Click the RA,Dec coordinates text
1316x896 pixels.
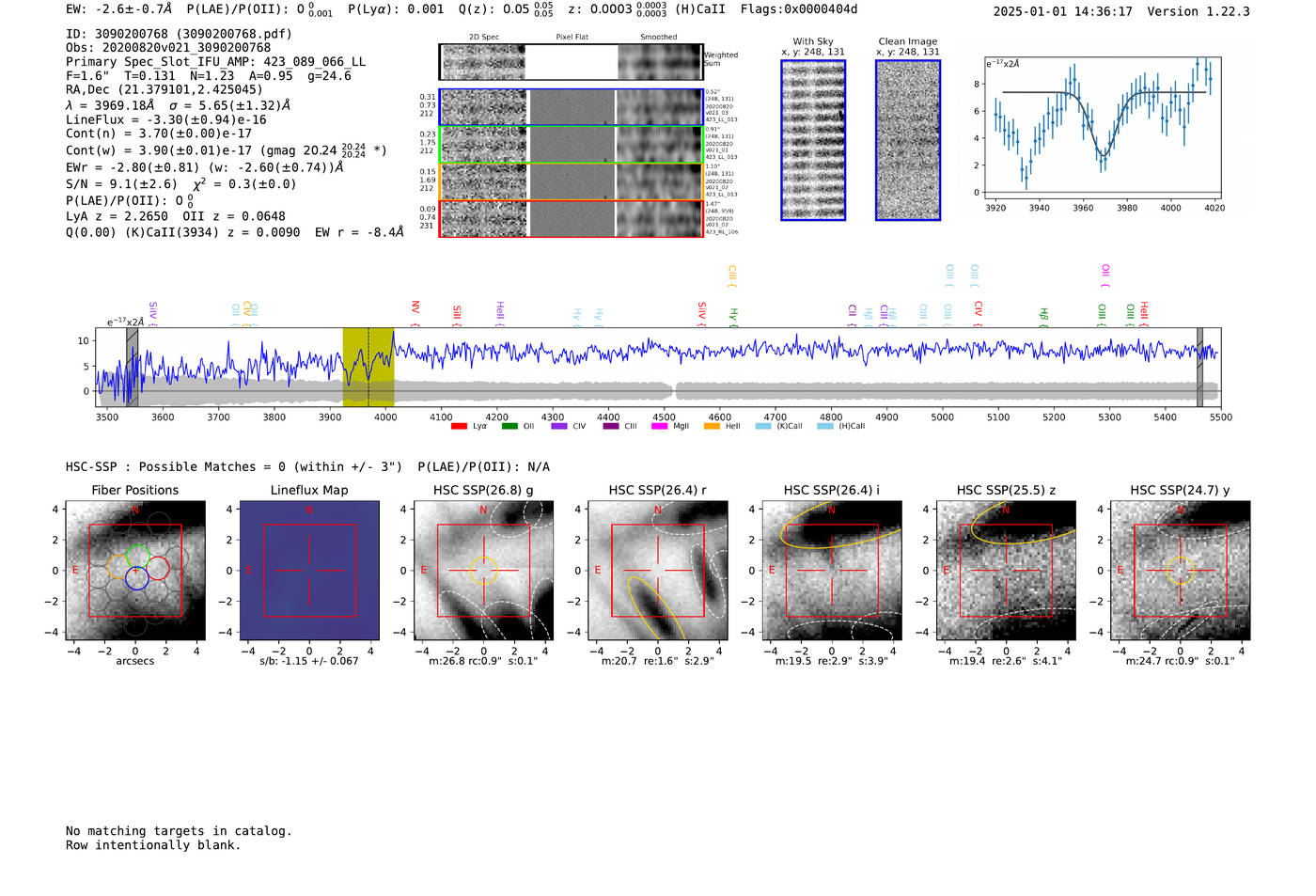(x=164, y=90)
